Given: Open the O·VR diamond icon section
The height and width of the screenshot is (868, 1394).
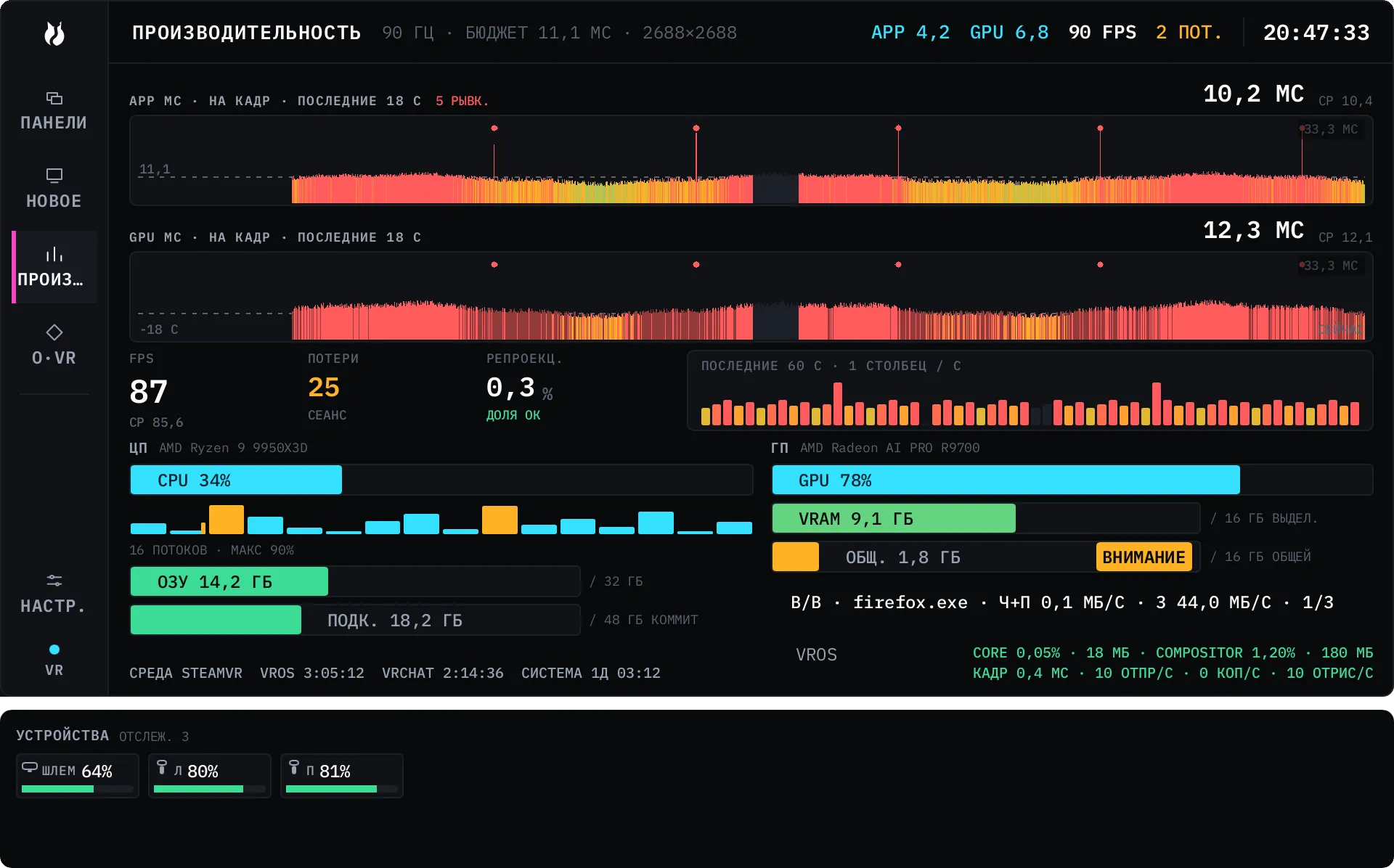Looking at the screenshot, I should pos(54,345).
